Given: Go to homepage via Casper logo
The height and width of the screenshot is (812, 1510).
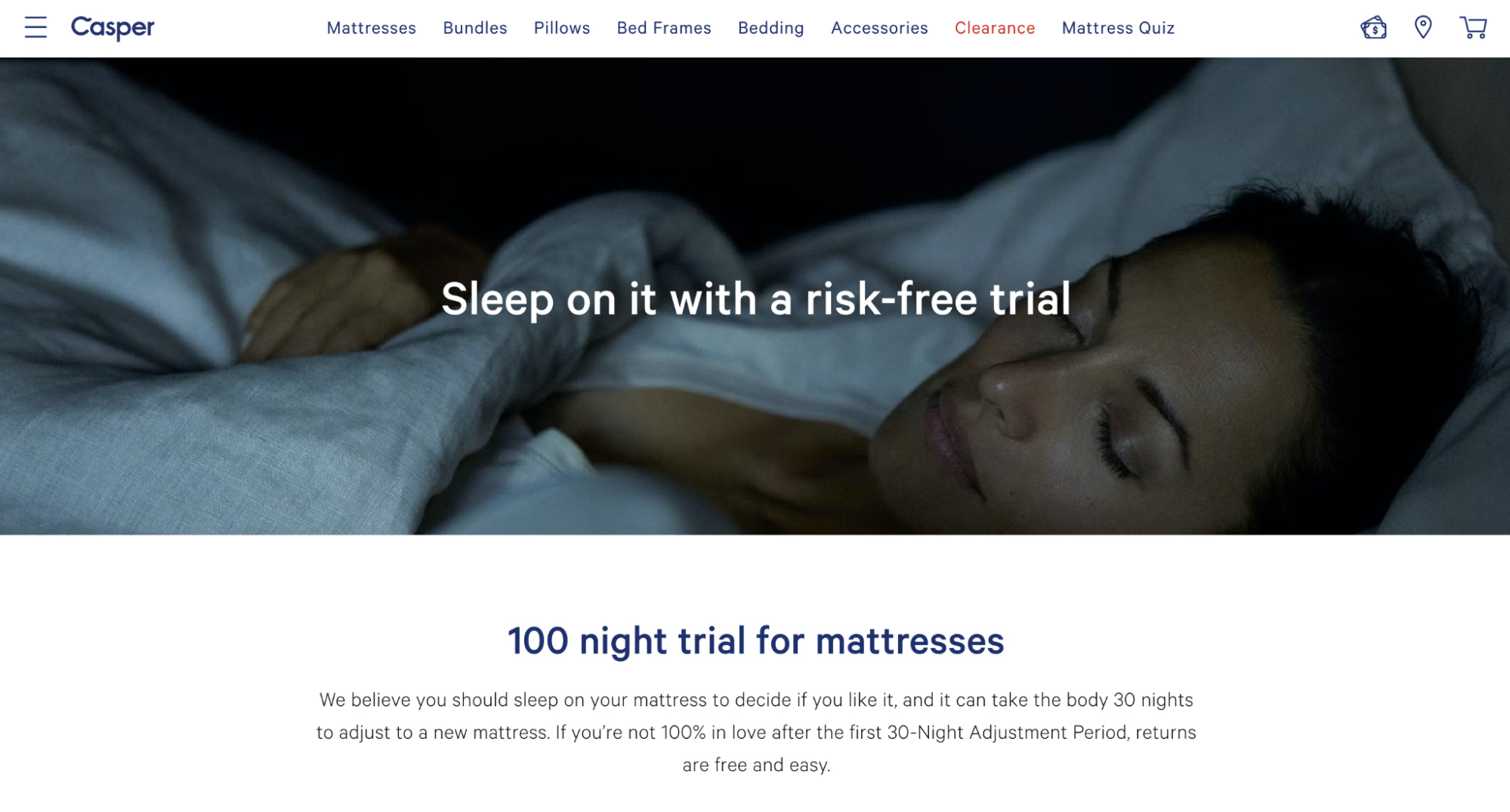Looking at the screenshot, I should click(113, 28).
